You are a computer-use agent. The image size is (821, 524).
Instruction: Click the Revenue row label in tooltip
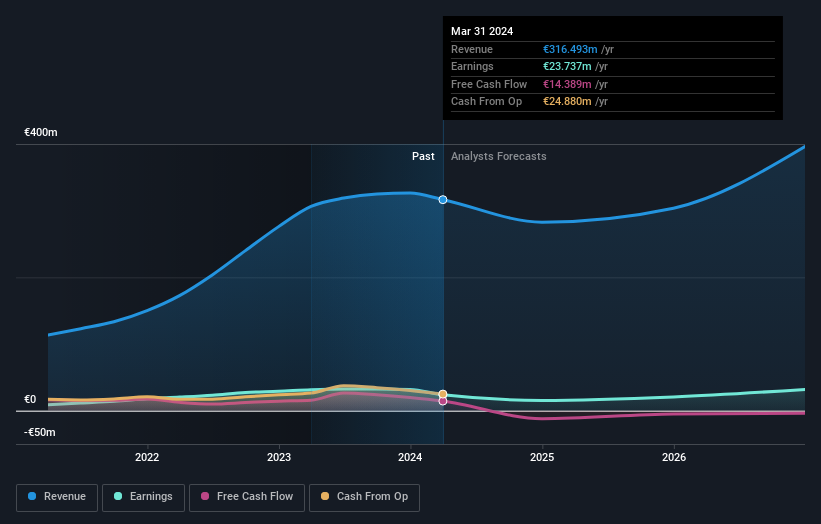click(472, 49)
